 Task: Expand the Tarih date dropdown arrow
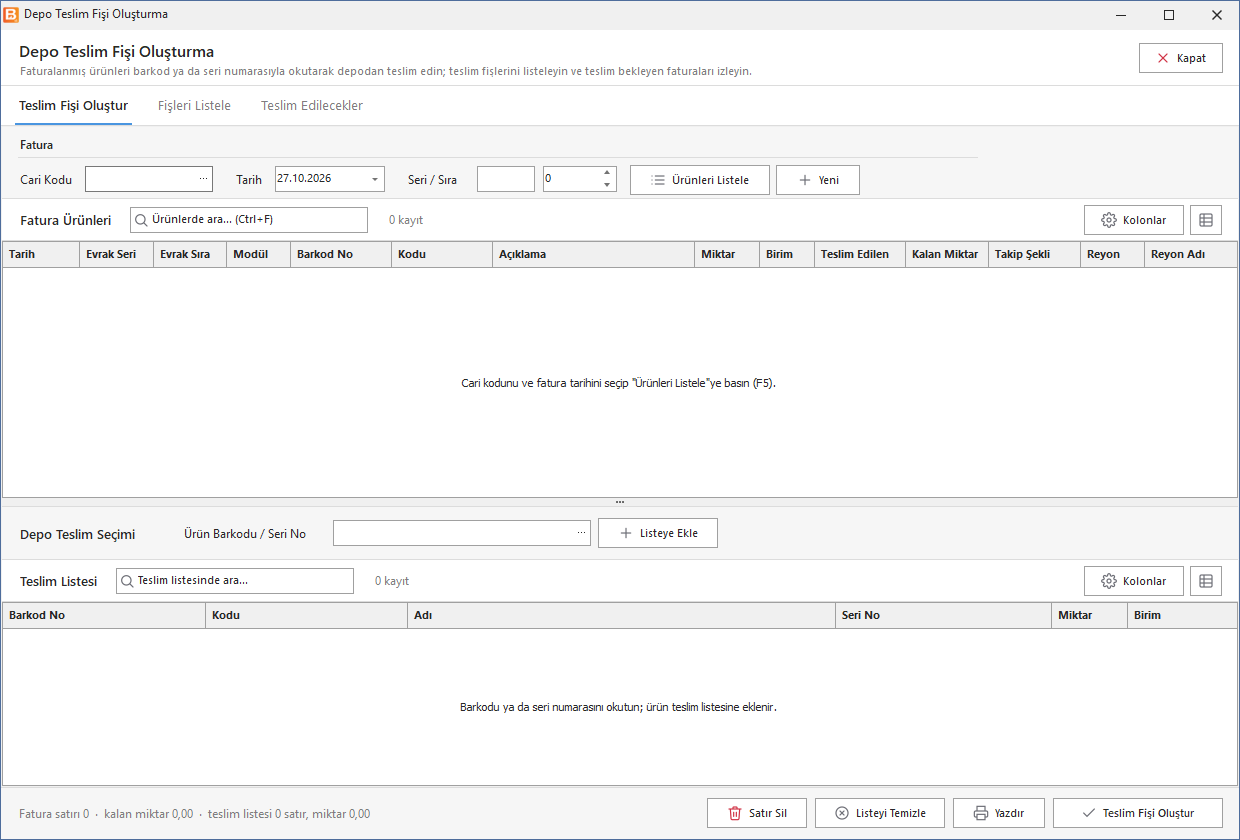pos(375,179)
